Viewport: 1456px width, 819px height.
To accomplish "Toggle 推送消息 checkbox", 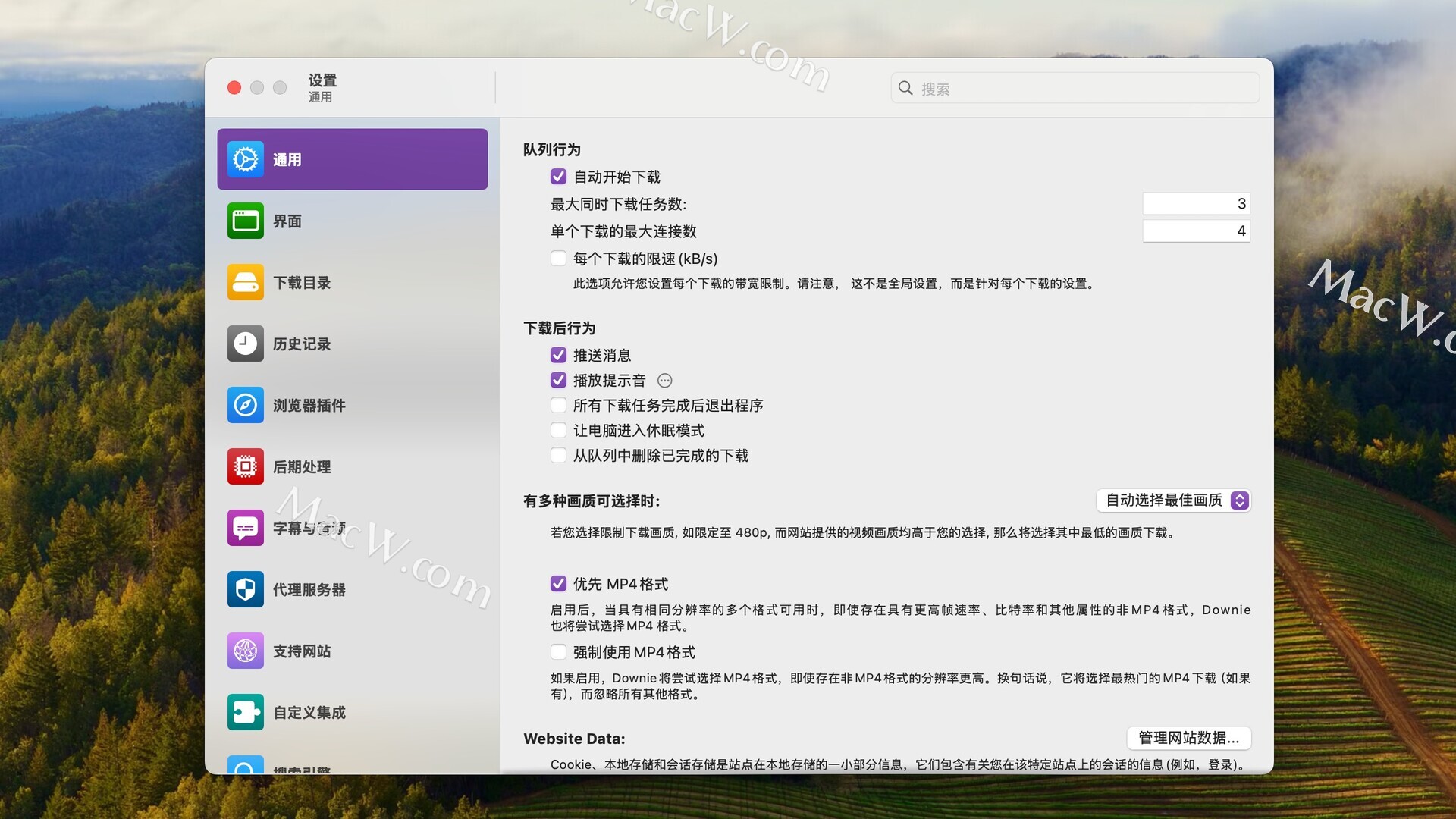I will (x=558, y=355).
